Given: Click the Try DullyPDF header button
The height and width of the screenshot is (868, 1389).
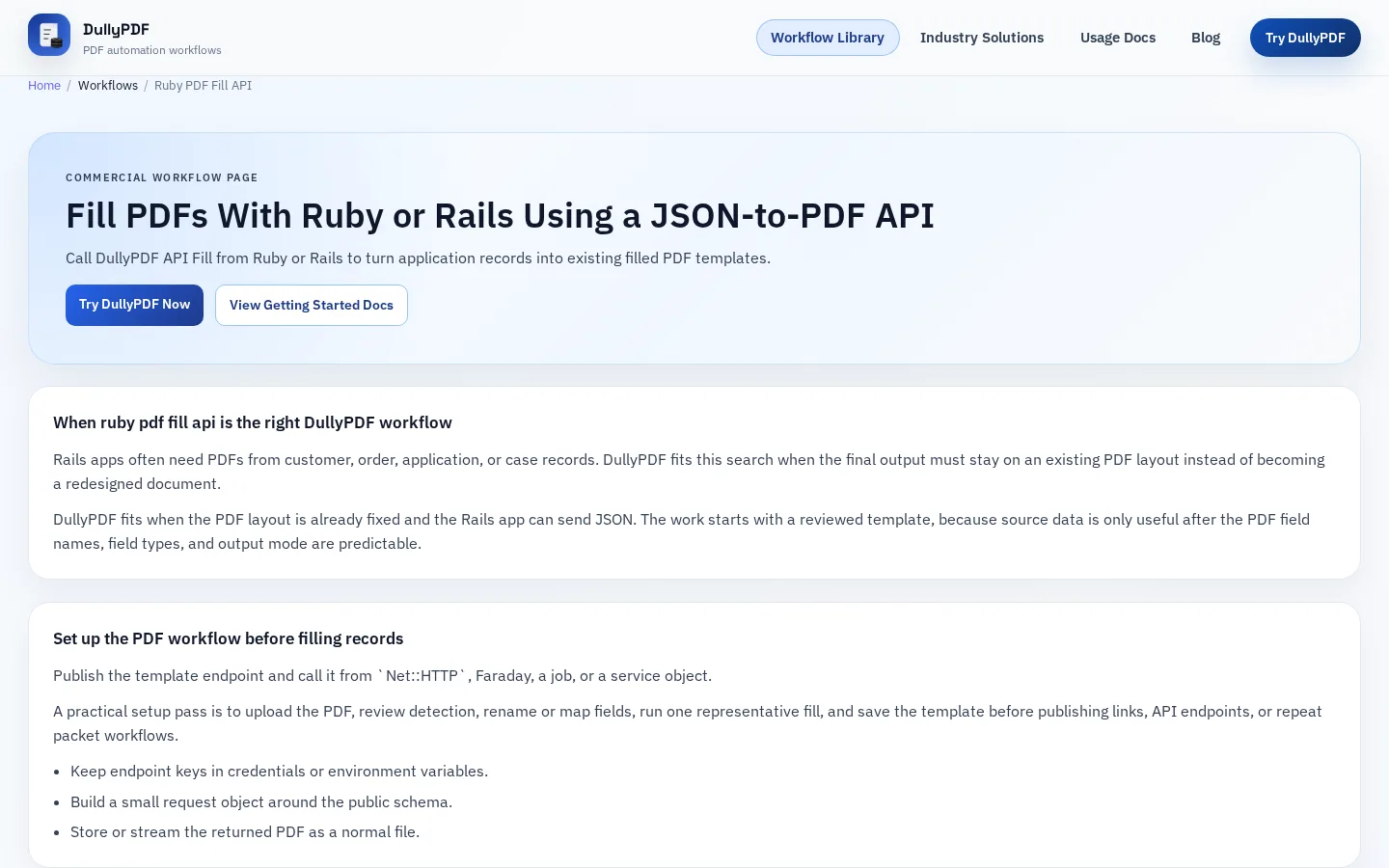Looking at the screenshot, I should pos(1305,38).
